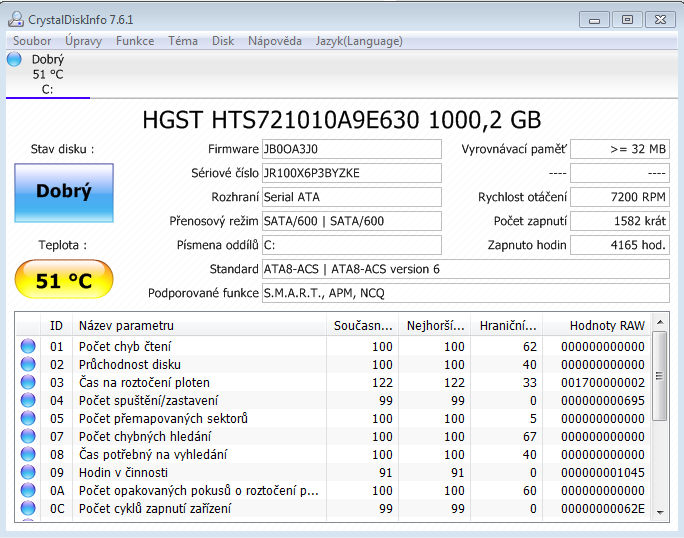This screenshot has width=684, height=538.
Task: Click the Sériové číslo value field
Action: tap(350, 173)
